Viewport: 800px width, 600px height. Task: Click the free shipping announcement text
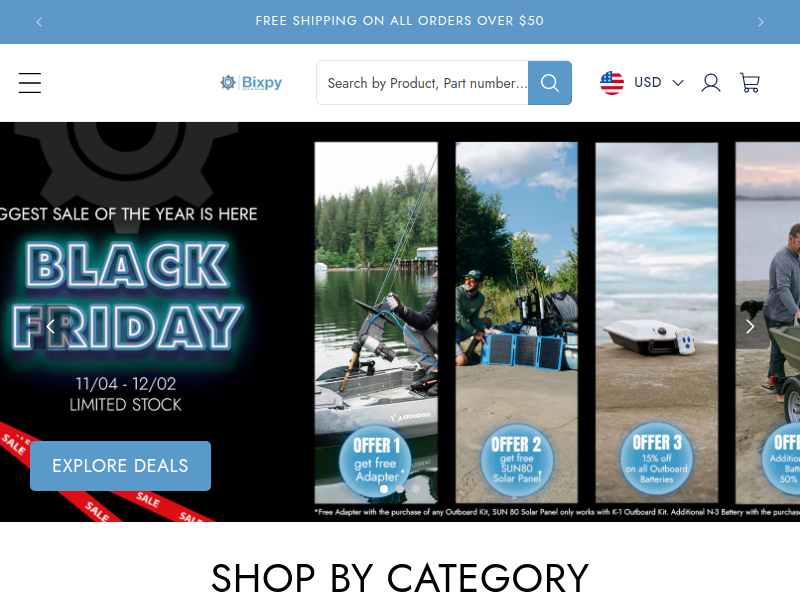point(399,21)
